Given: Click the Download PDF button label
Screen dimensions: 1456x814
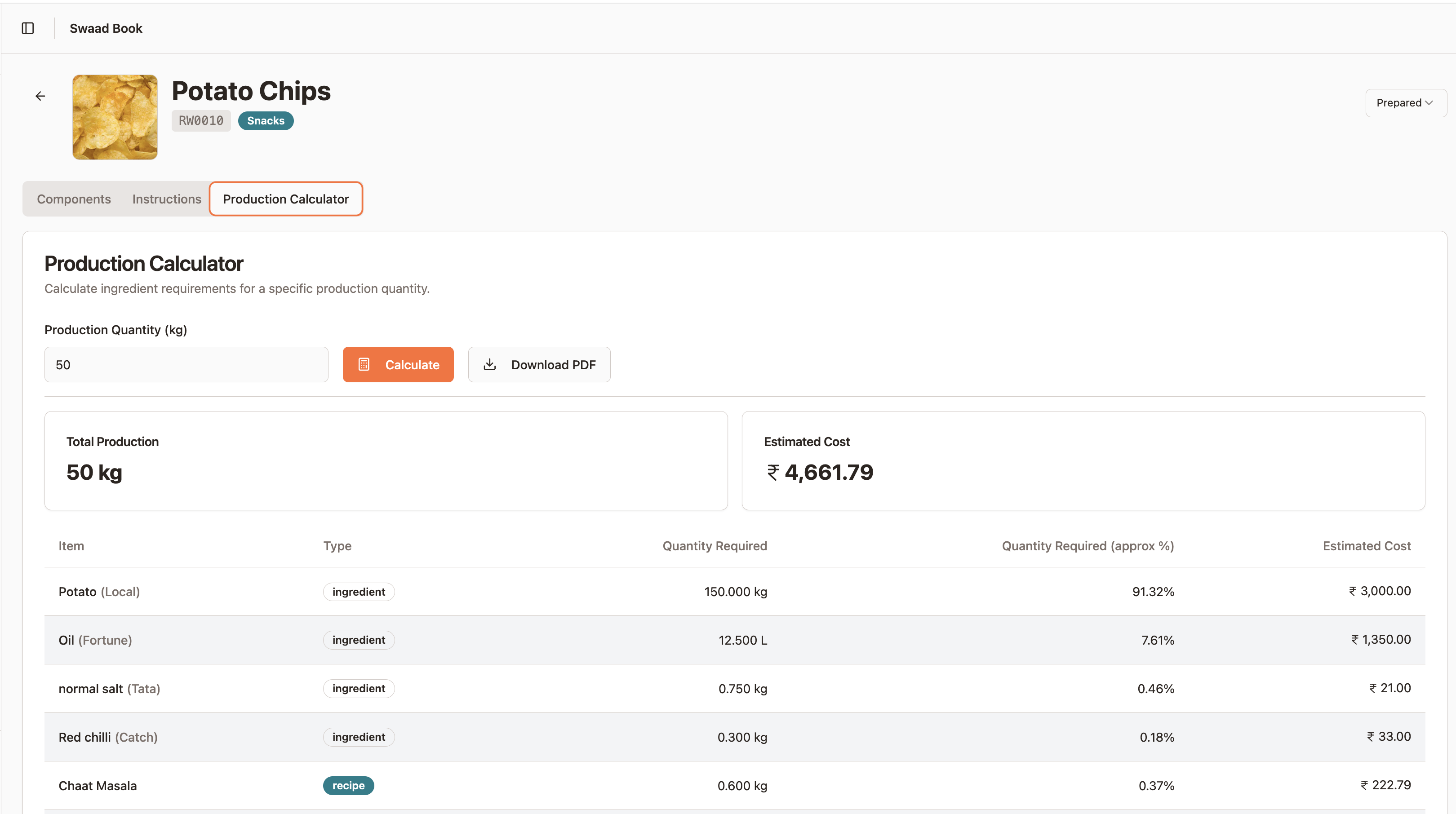Looking at the screenshot, I should [553, 365].
